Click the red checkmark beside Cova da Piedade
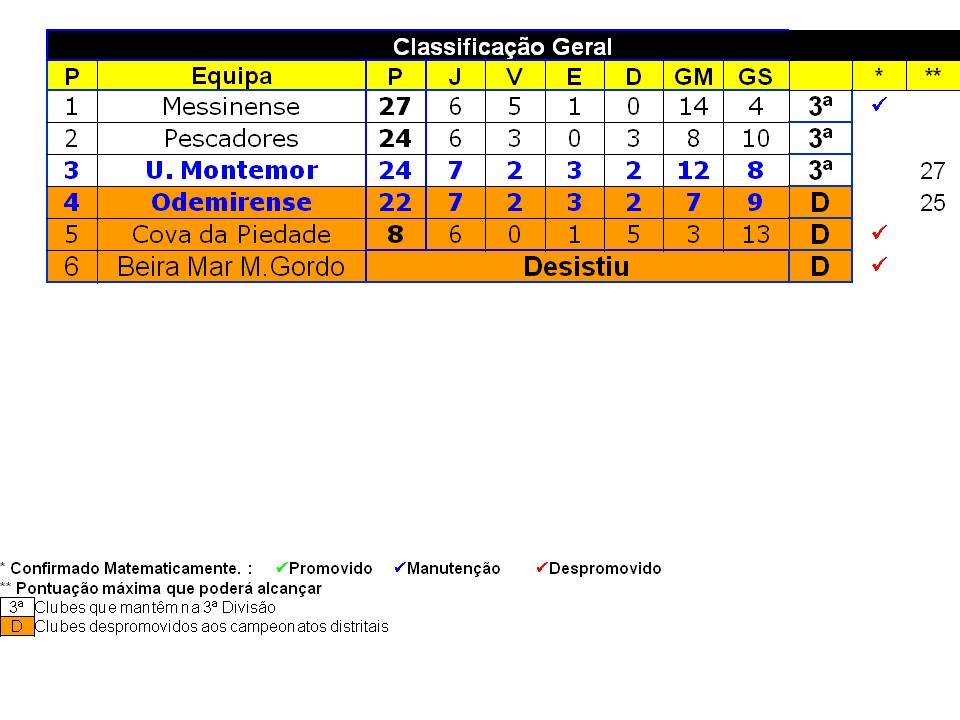This screenshot has height=720, width=960. pos(879,232)
